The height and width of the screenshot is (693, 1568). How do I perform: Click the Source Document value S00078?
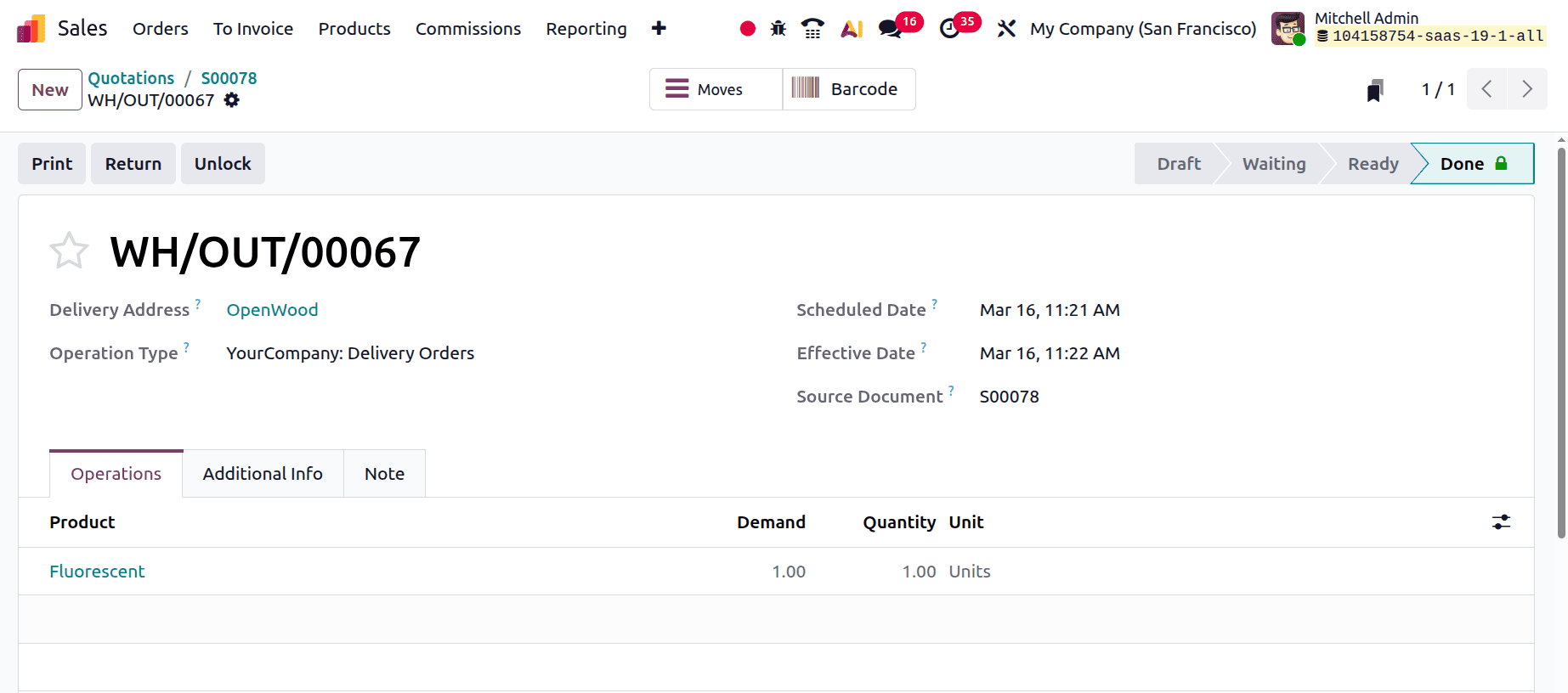(x=1009, y=397)
